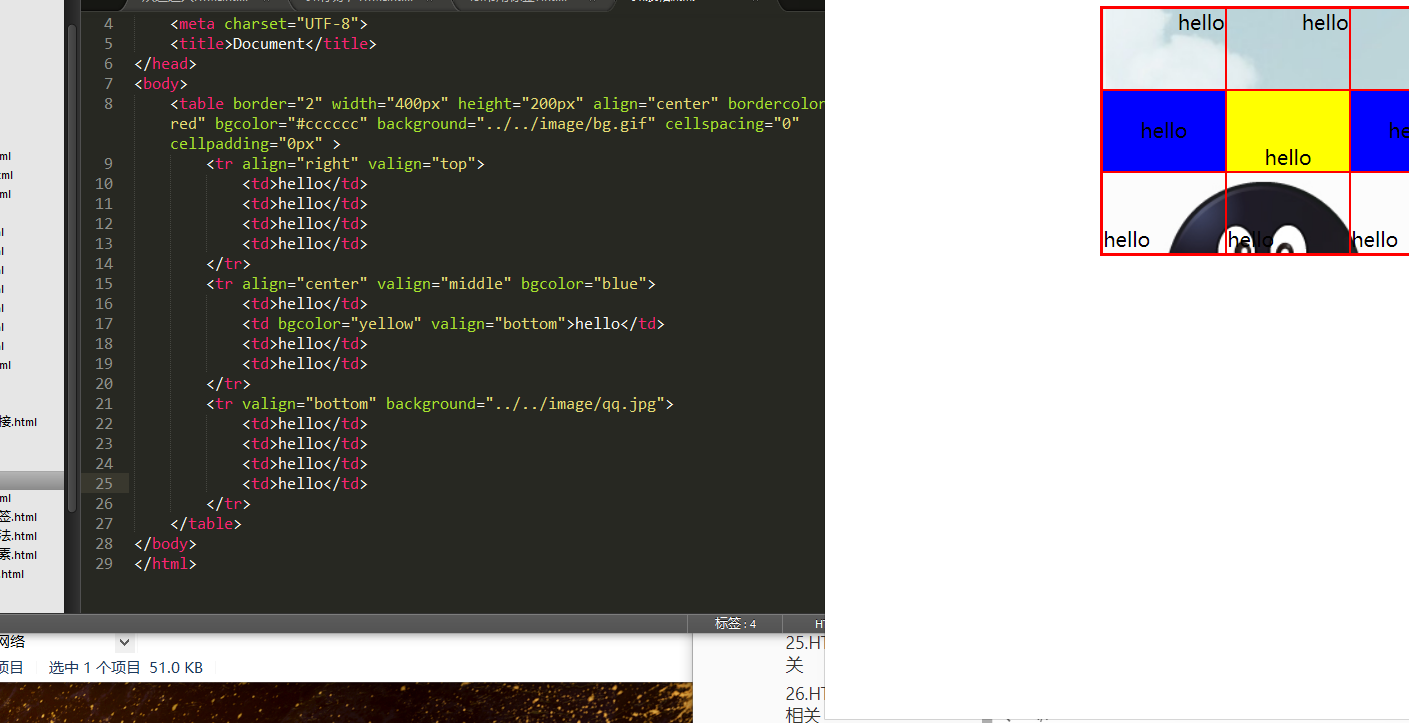Click hello in the bottom-left table cell
Viewport: 1409px width, 723px height.
1126,240
